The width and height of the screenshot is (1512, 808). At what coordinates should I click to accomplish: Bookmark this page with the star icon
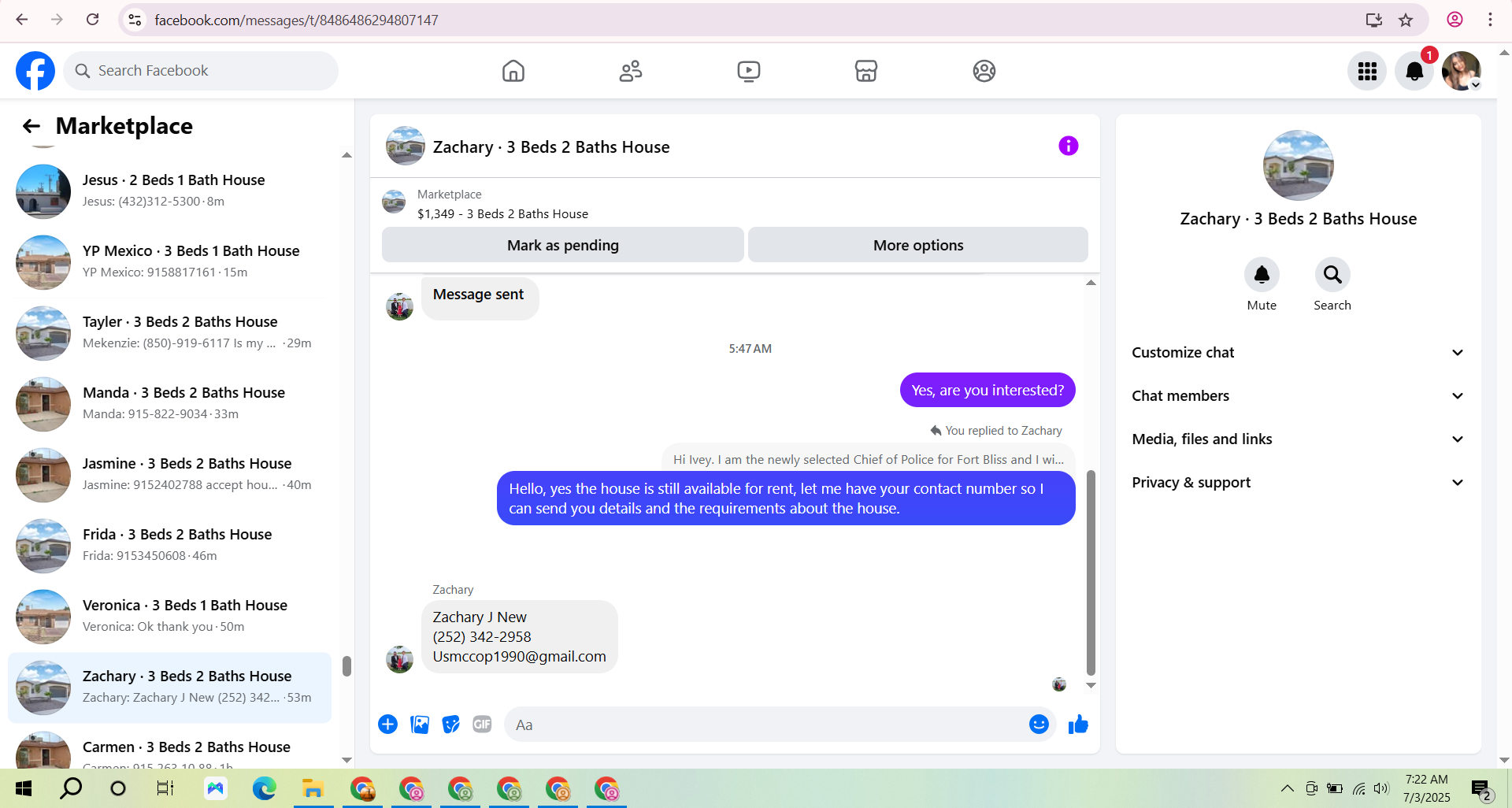tap(1406, 20)
